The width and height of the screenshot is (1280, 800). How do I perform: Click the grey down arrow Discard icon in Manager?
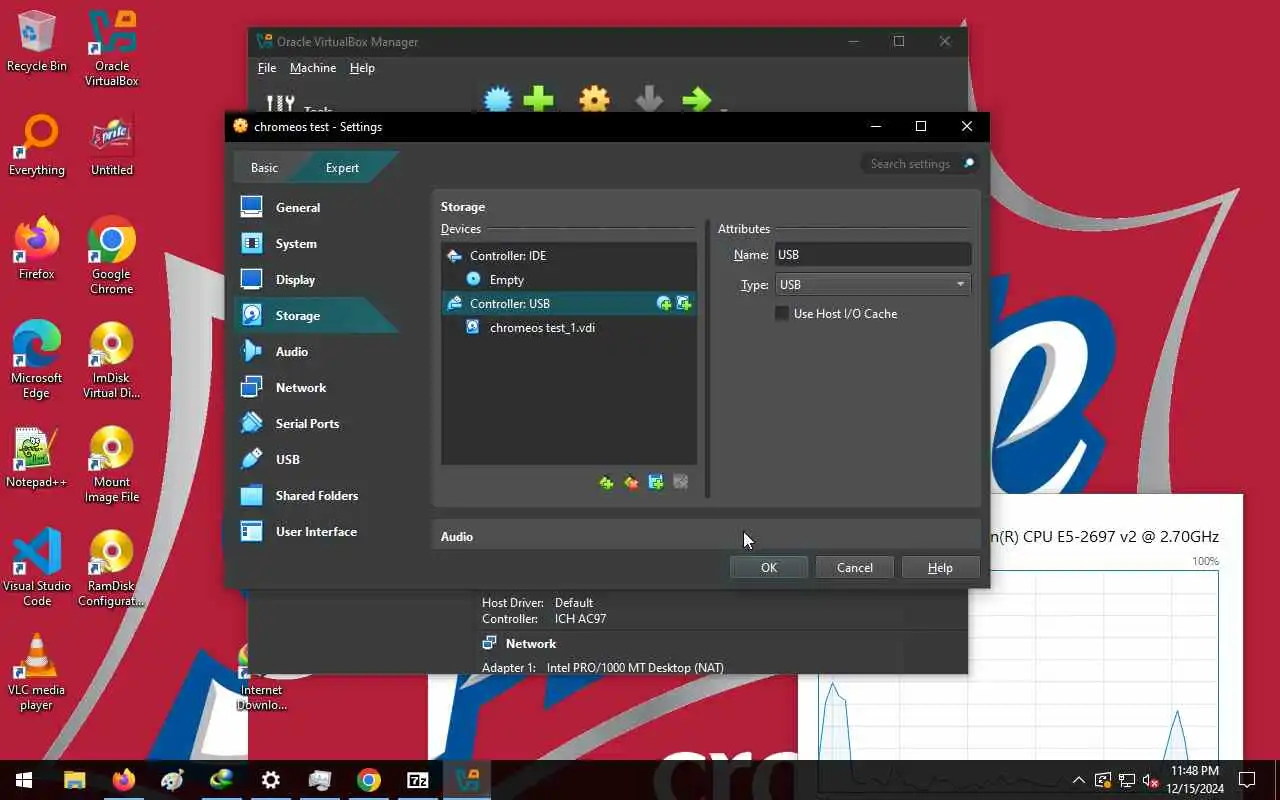coord(649,99)
